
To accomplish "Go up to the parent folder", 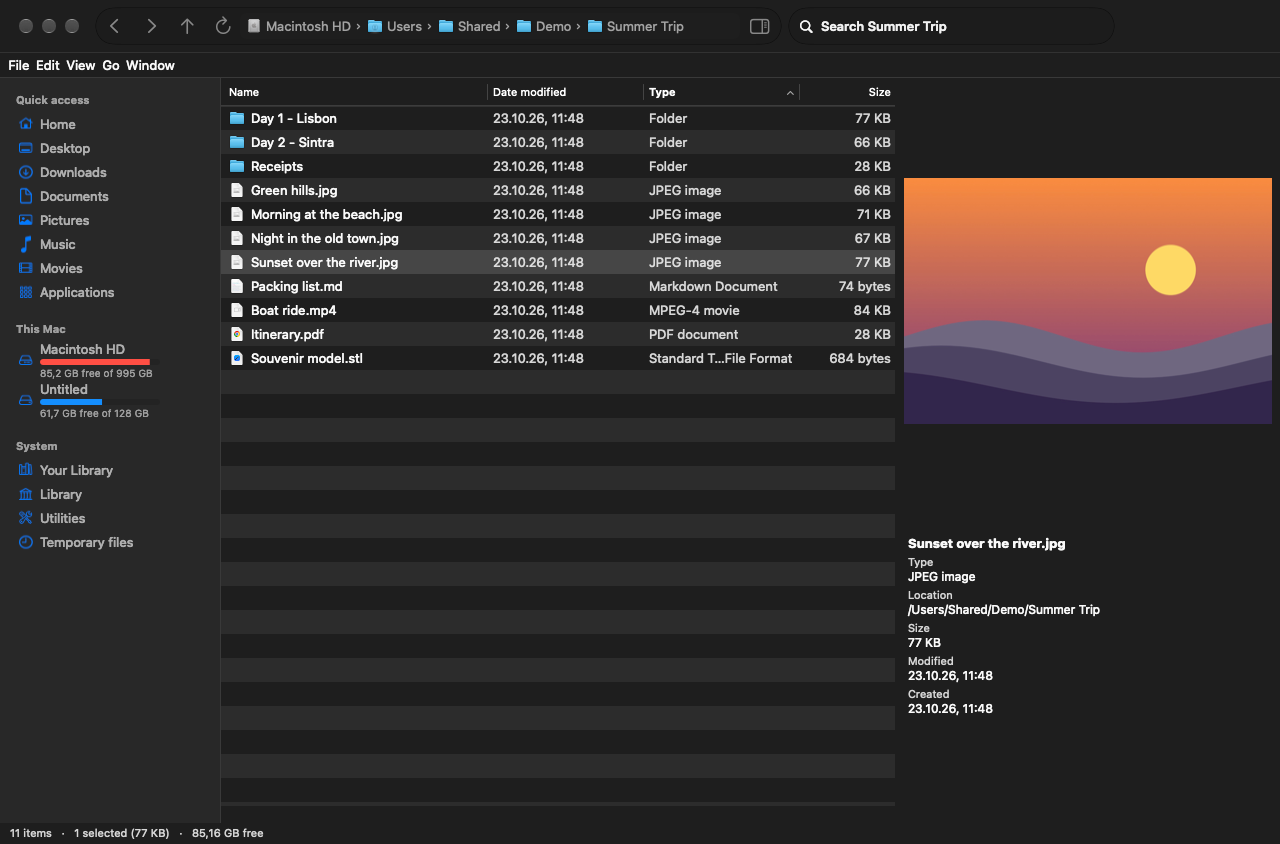I will pos(187,26).
